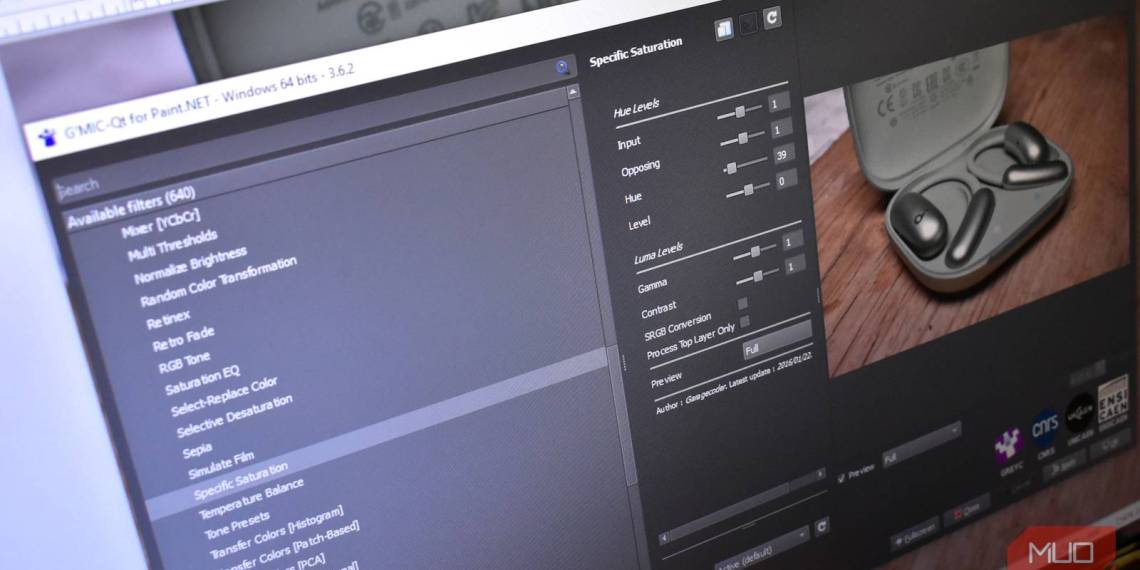Select the RGB Tone filter
Image resolution: width=1140 pixels, height=570 pixels.
185,362
